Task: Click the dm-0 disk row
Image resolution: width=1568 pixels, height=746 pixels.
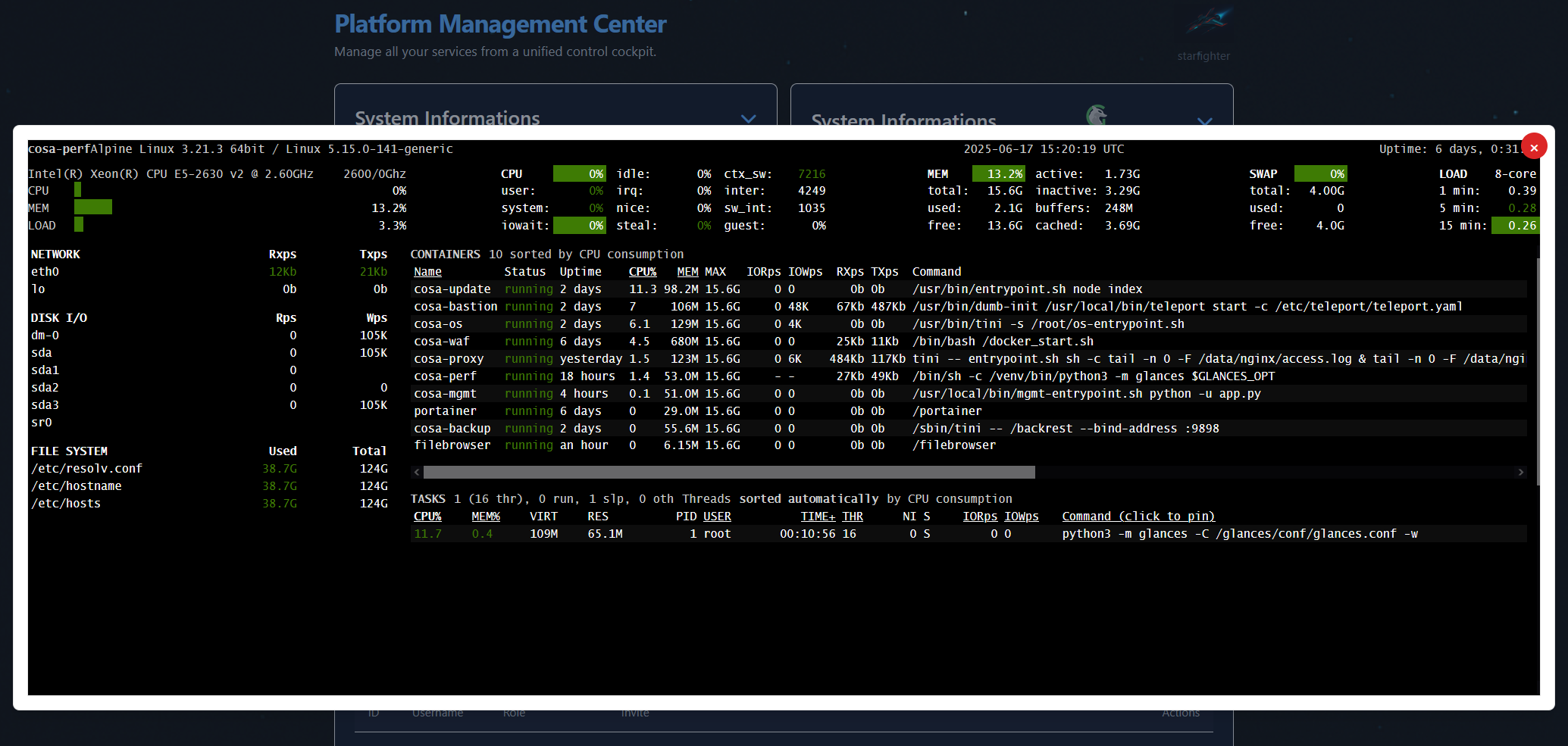Action: (209, 335)
